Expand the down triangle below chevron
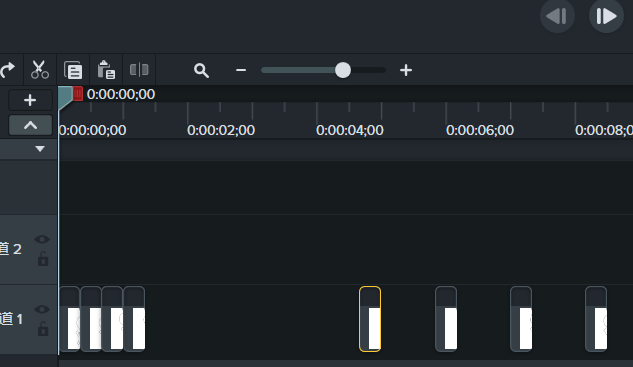Viewport: 633px width, 367px height. [x=40, y=149]
